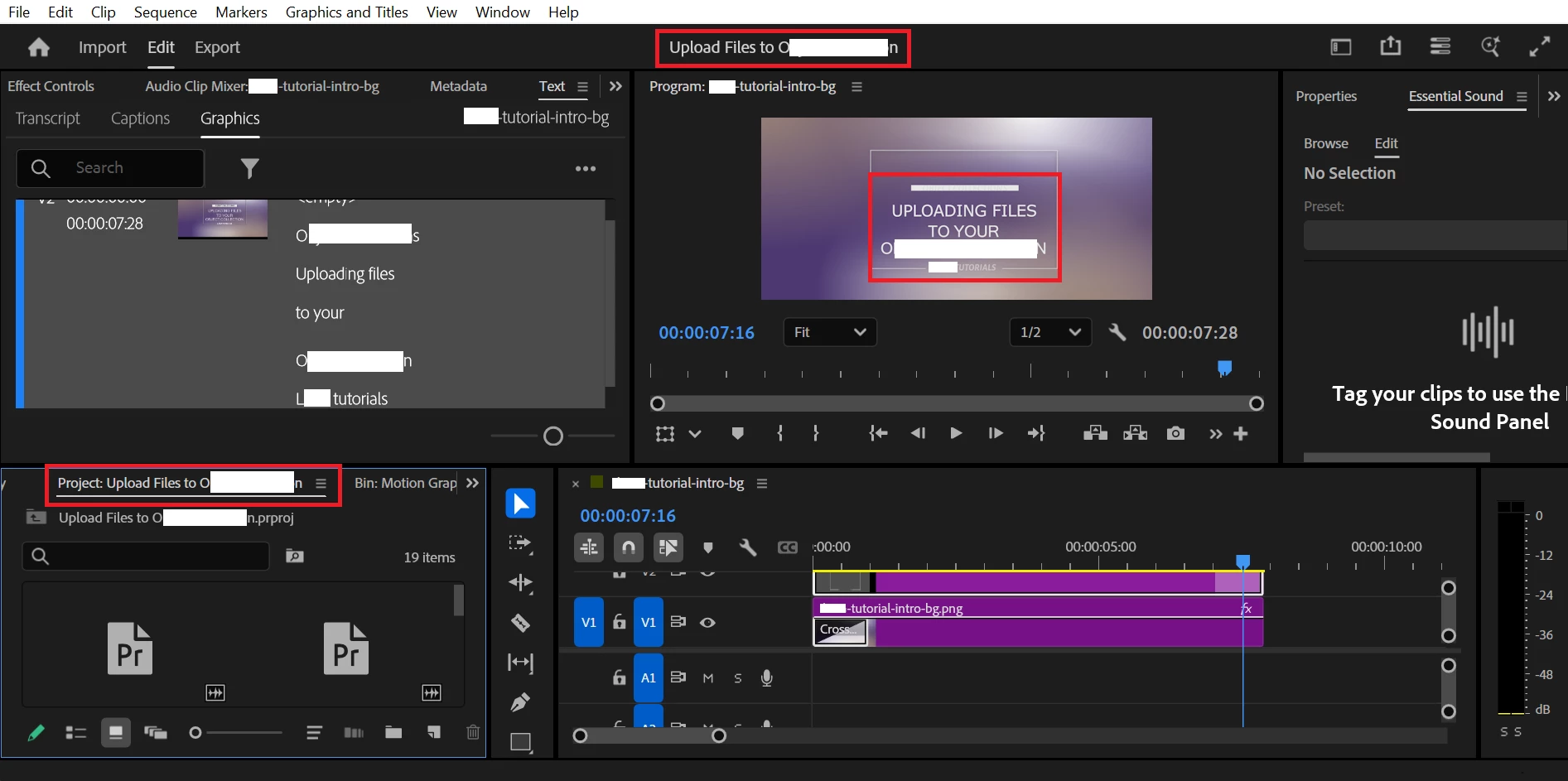
Task: Delete selected project item with trash icon
Action: 473,732
